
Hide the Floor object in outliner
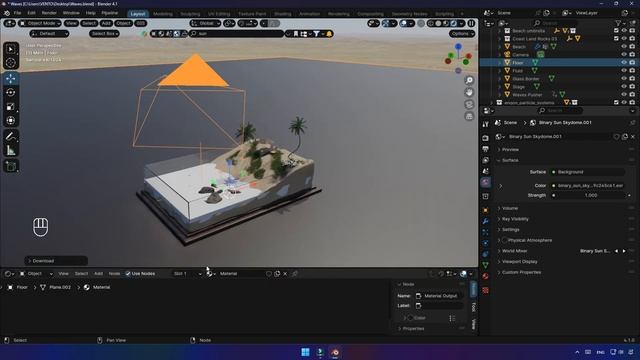tap(624, 62)
